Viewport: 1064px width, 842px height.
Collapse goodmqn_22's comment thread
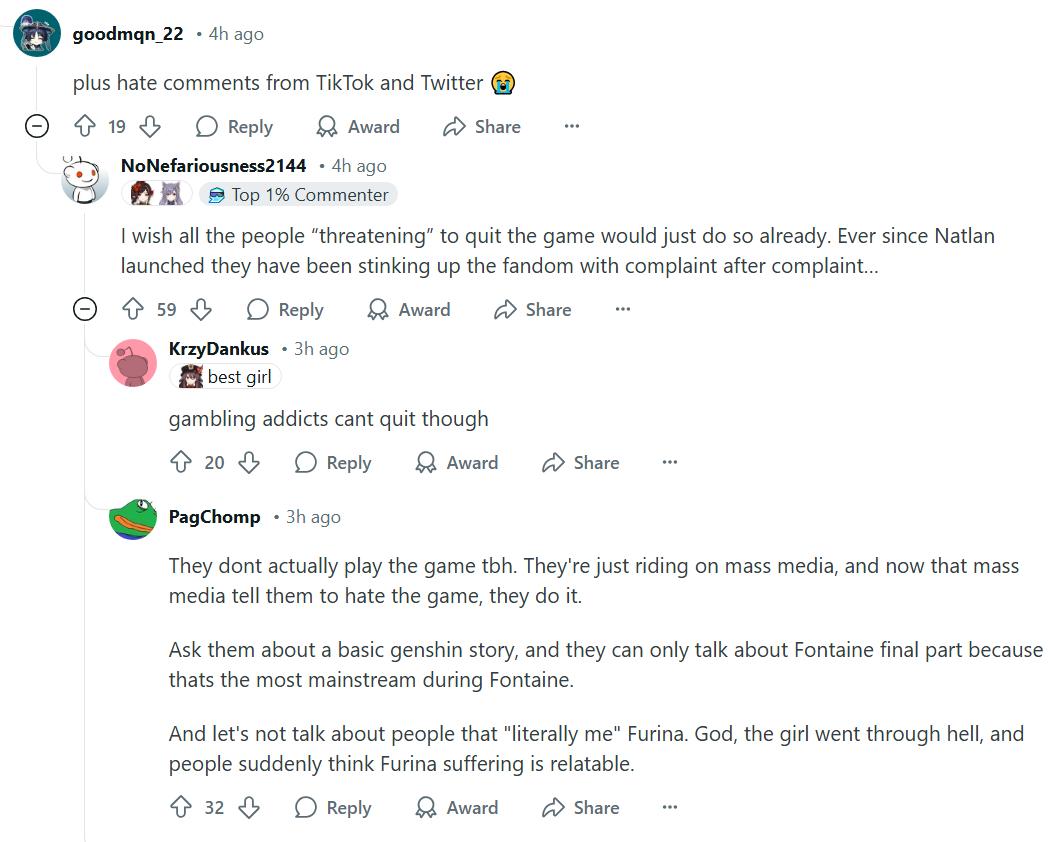(37, 127)
